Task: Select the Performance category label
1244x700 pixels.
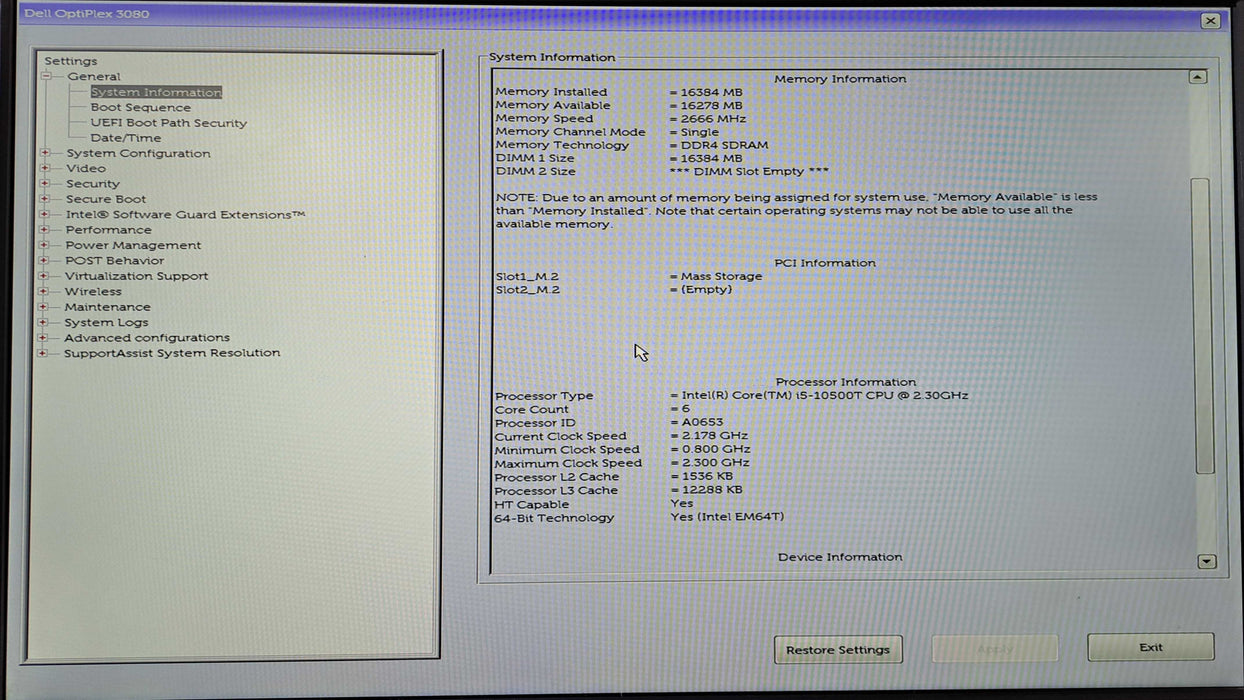Action: [x=108, y=230]
